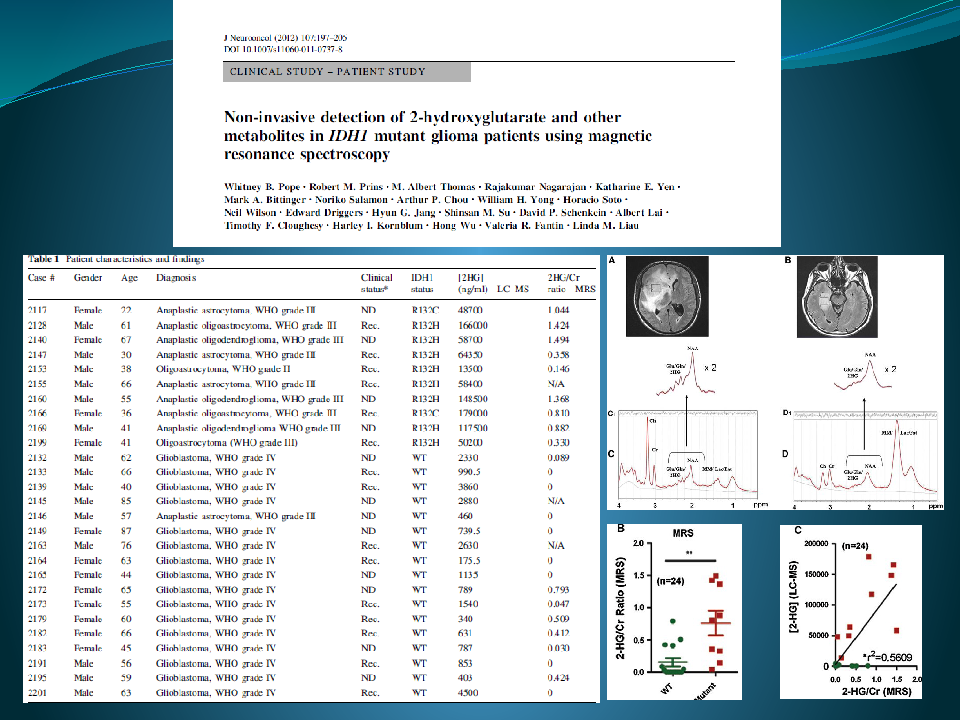Click the DOI text under the journal citation
The width and height of the screenshot is (960, 720).
click(x=282, y=46)
